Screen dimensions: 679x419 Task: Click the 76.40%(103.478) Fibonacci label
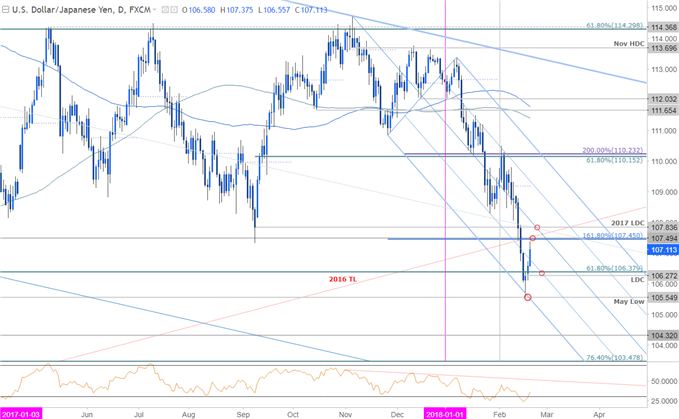[614, 358]
